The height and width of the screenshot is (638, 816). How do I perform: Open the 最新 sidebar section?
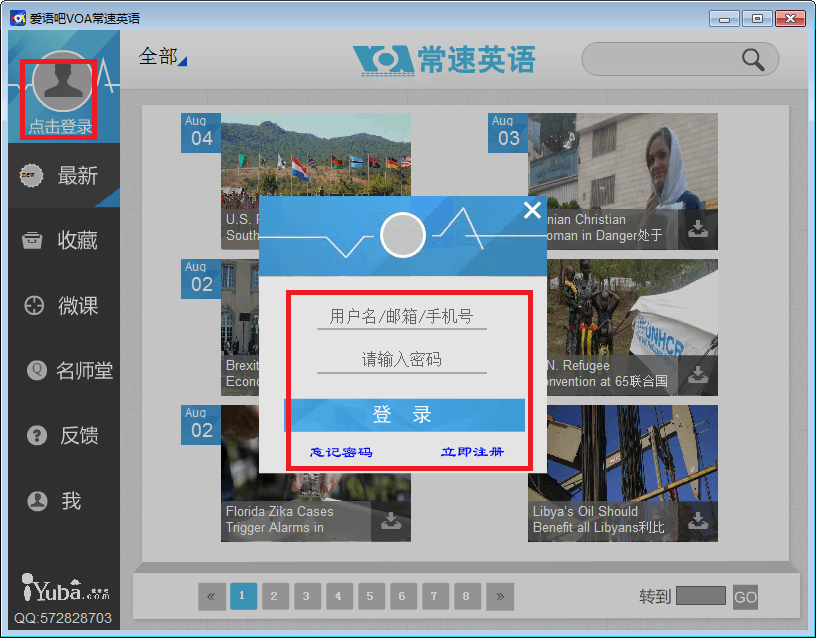(64, 176)
